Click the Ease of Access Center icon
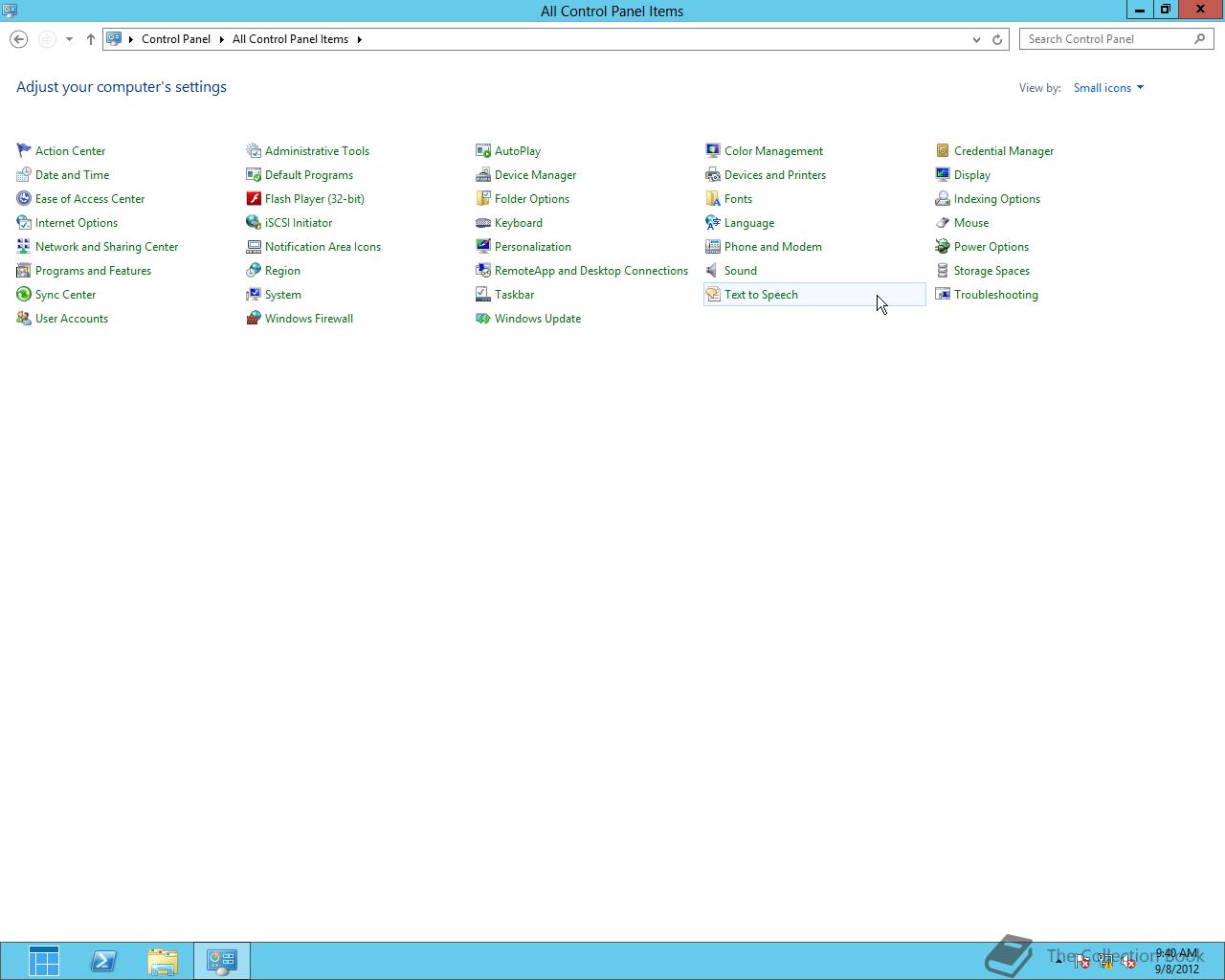Viewport: 1225px width, 980px height. pyautogui.click(x=24, y=198)
